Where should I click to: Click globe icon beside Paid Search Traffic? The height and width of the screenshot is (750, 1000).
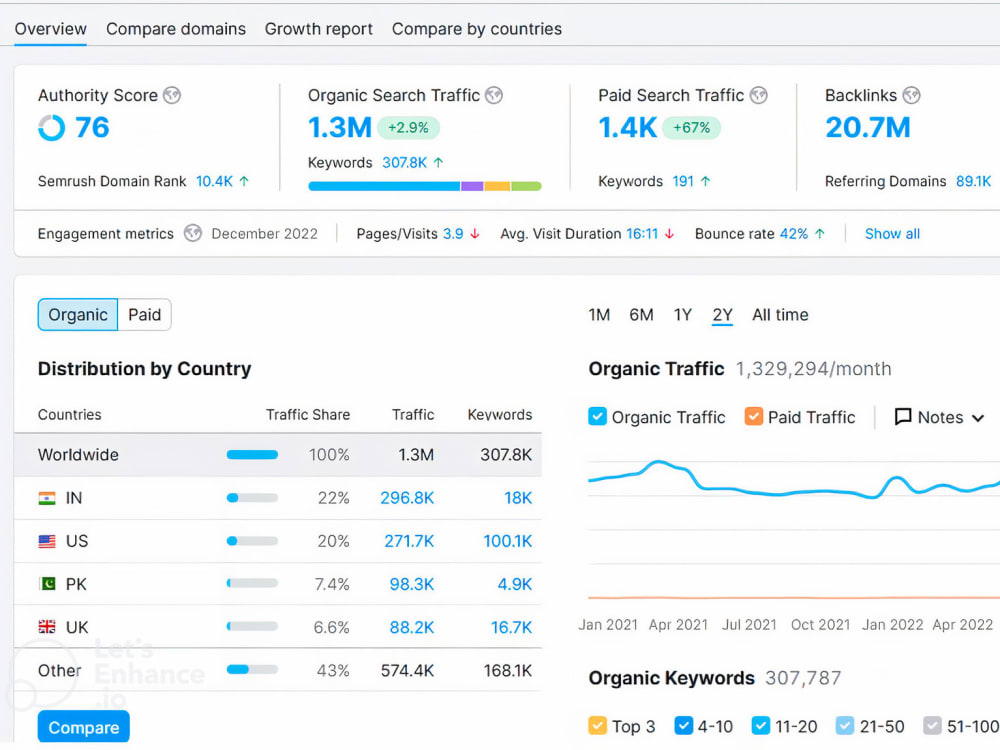click(x=758, y=96)
